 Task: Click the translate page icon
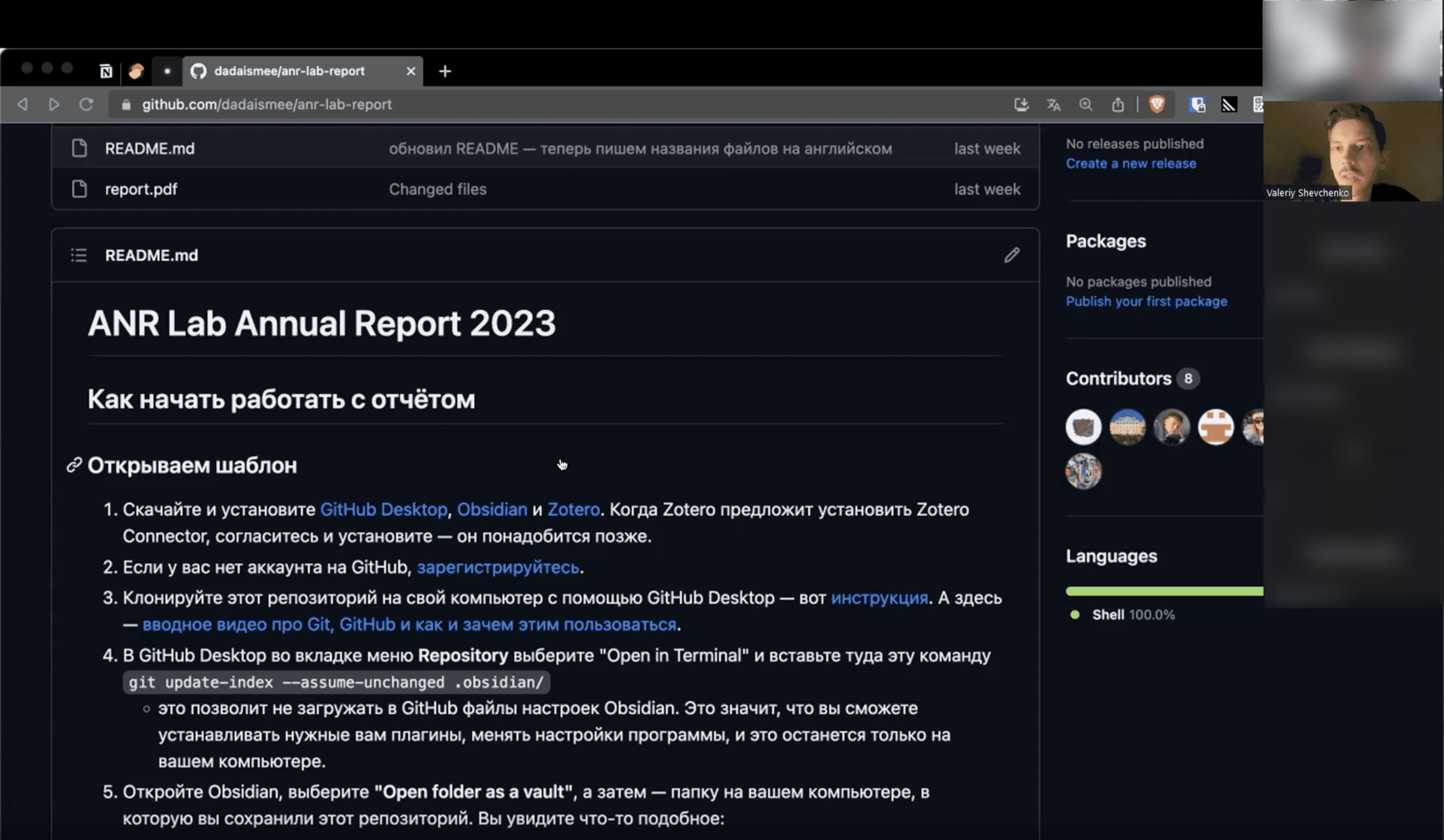[1053, 104]
